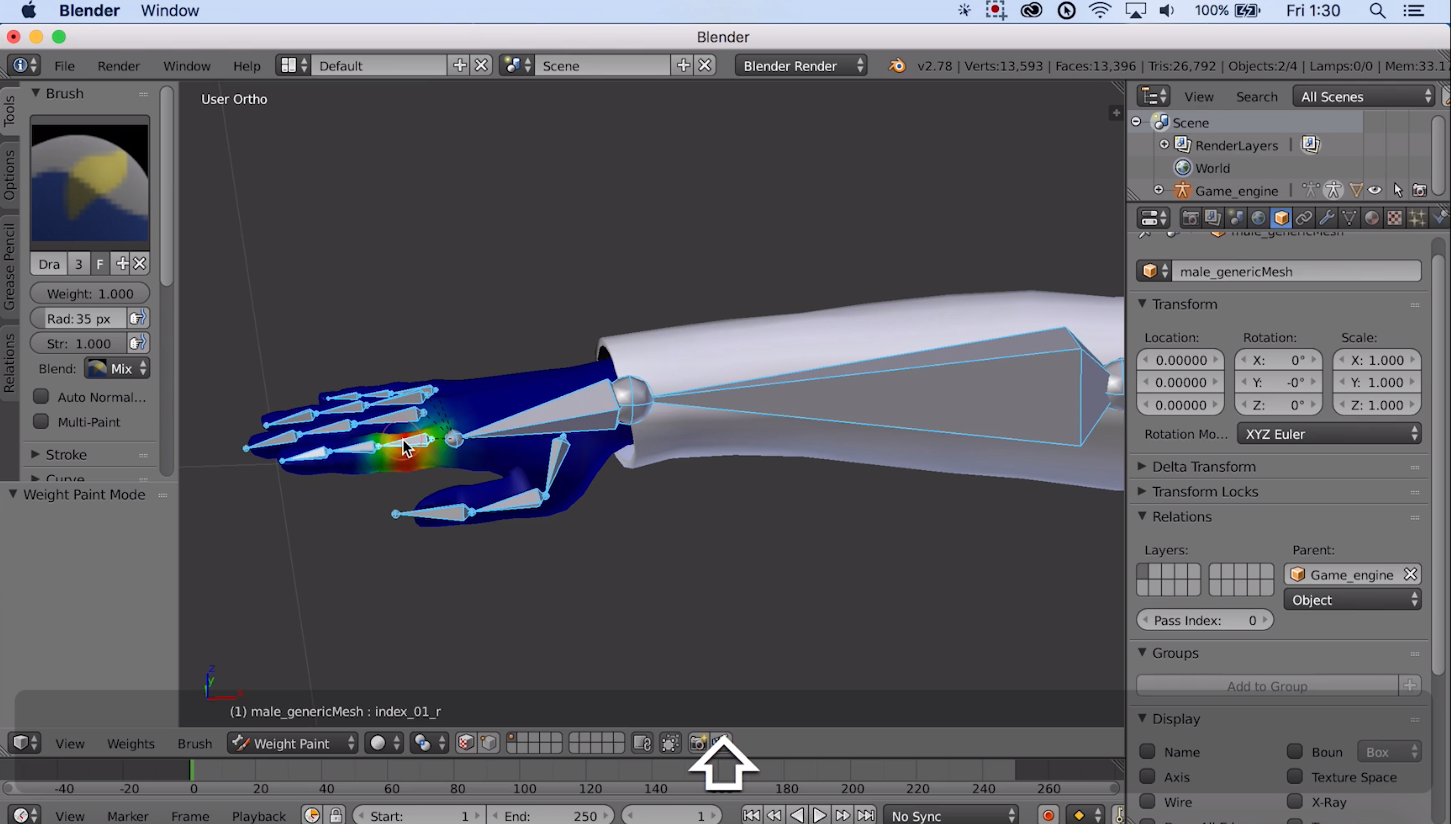Enable Auto Normalize checkbox
Image resolution: width=1451 pixels, height=824 pixels.
pyautogui.click(x=41, y=397)
